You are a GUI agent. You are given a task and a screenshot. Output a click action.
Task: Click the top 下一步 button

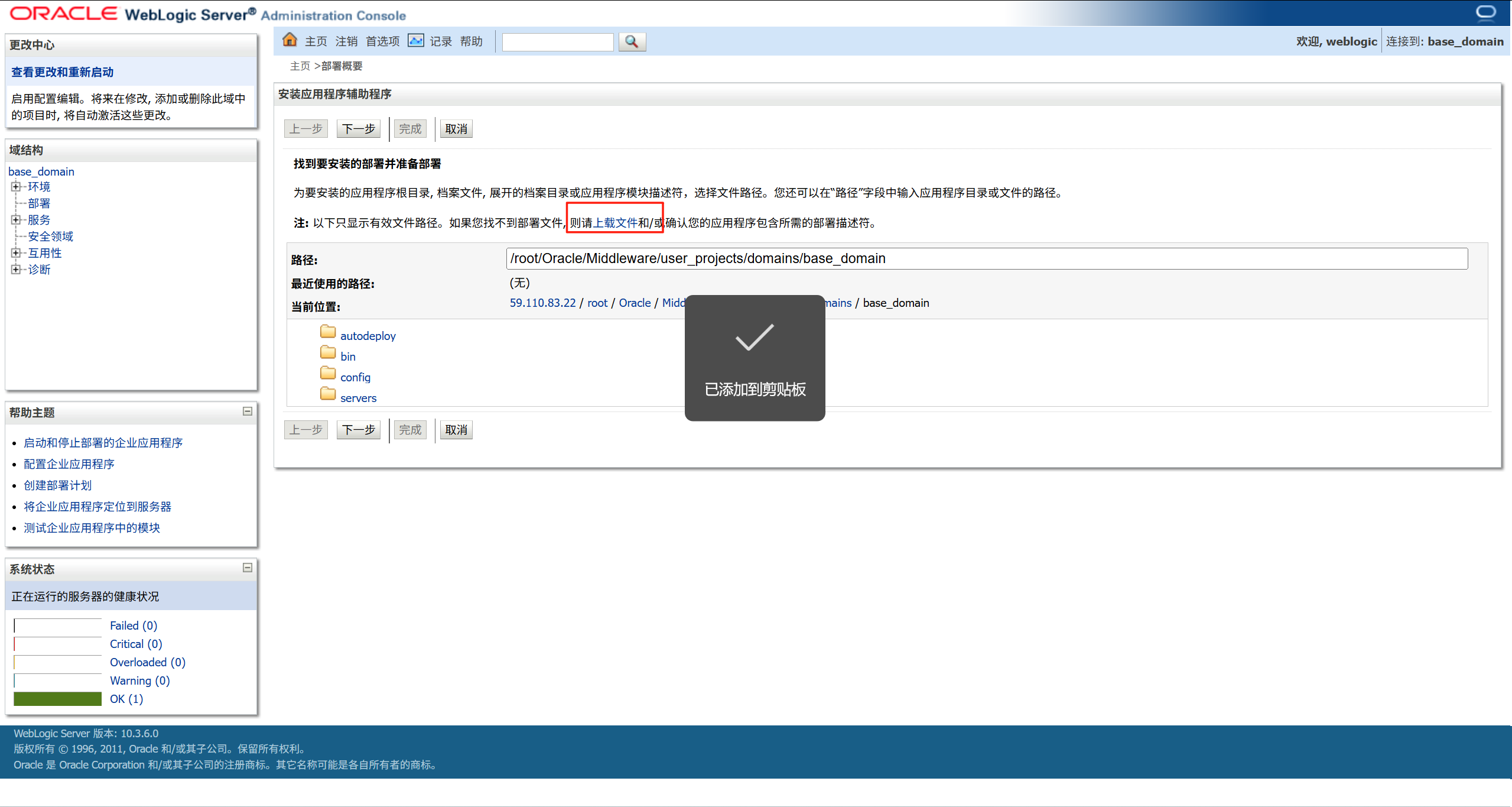(x=359, y=129)
